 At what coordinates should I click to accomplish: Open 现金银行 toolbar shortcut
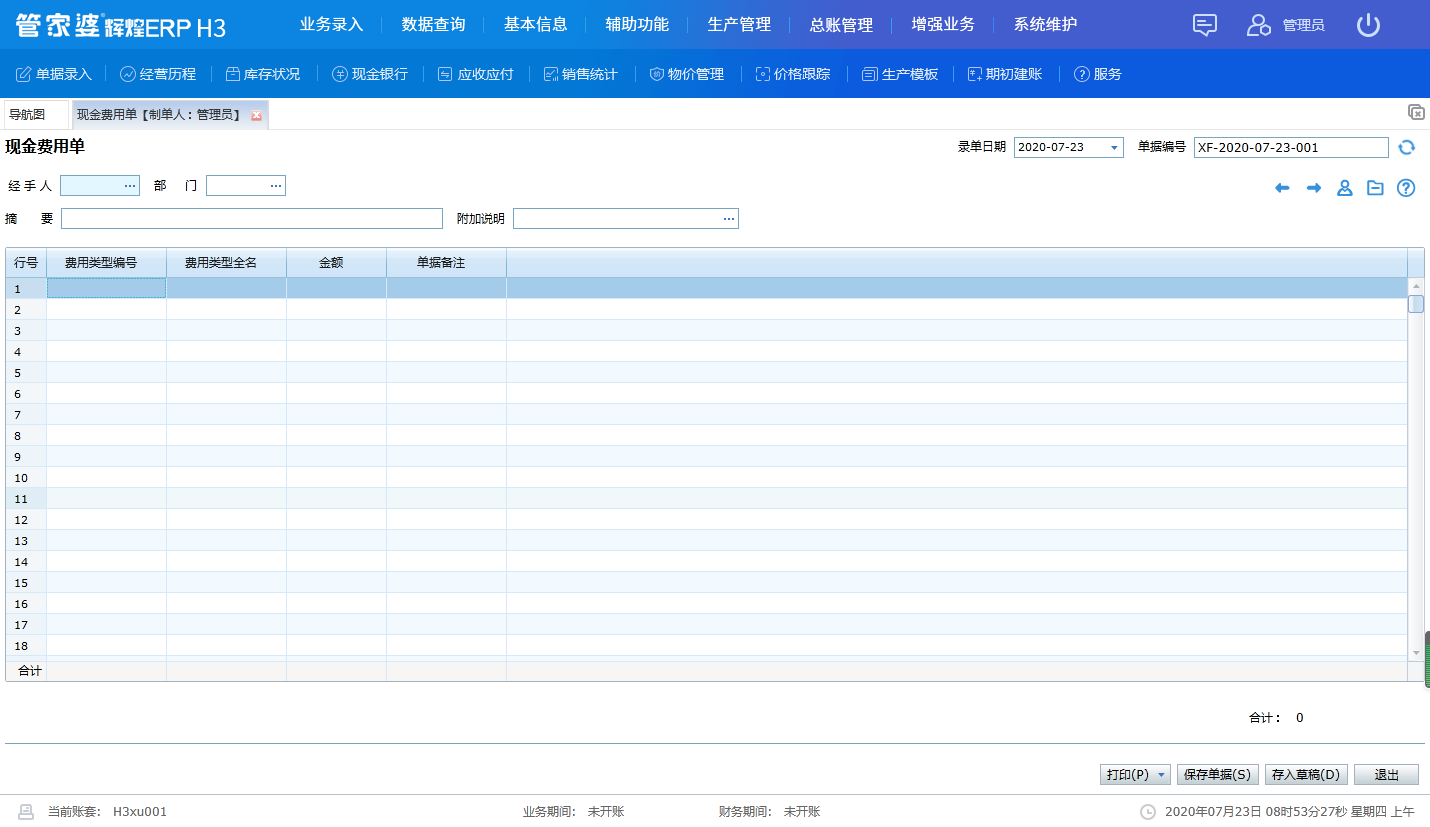tap(370, 74)
